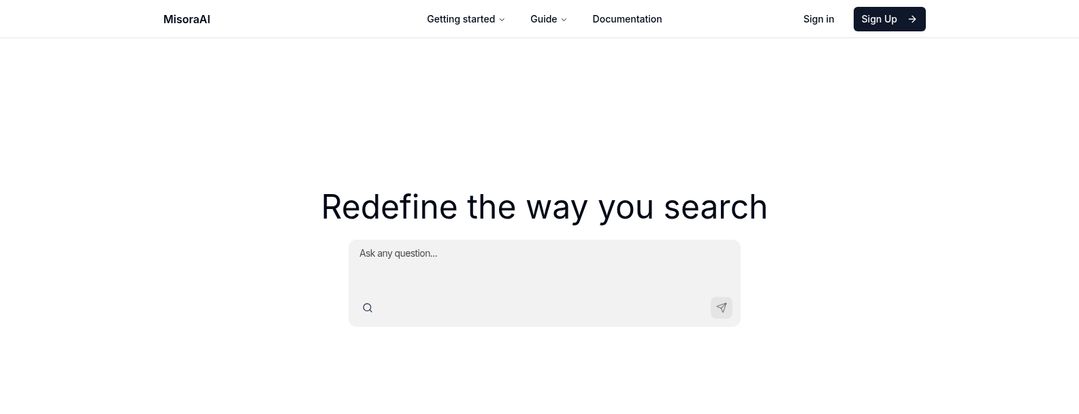Click the MisoraAI logo
Viewport: 1079px width, 414px height.
pos(187,19)
